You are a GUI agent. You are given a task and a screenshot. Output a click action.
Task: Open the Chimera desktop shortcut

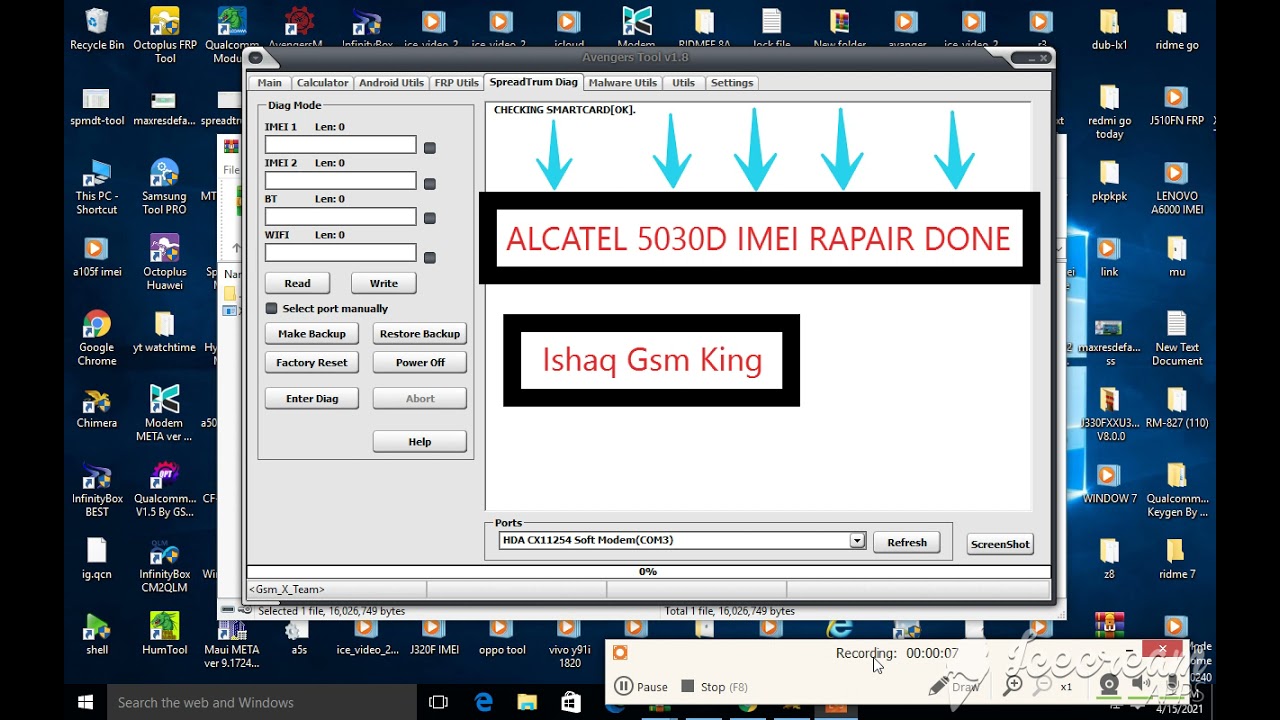97,407
